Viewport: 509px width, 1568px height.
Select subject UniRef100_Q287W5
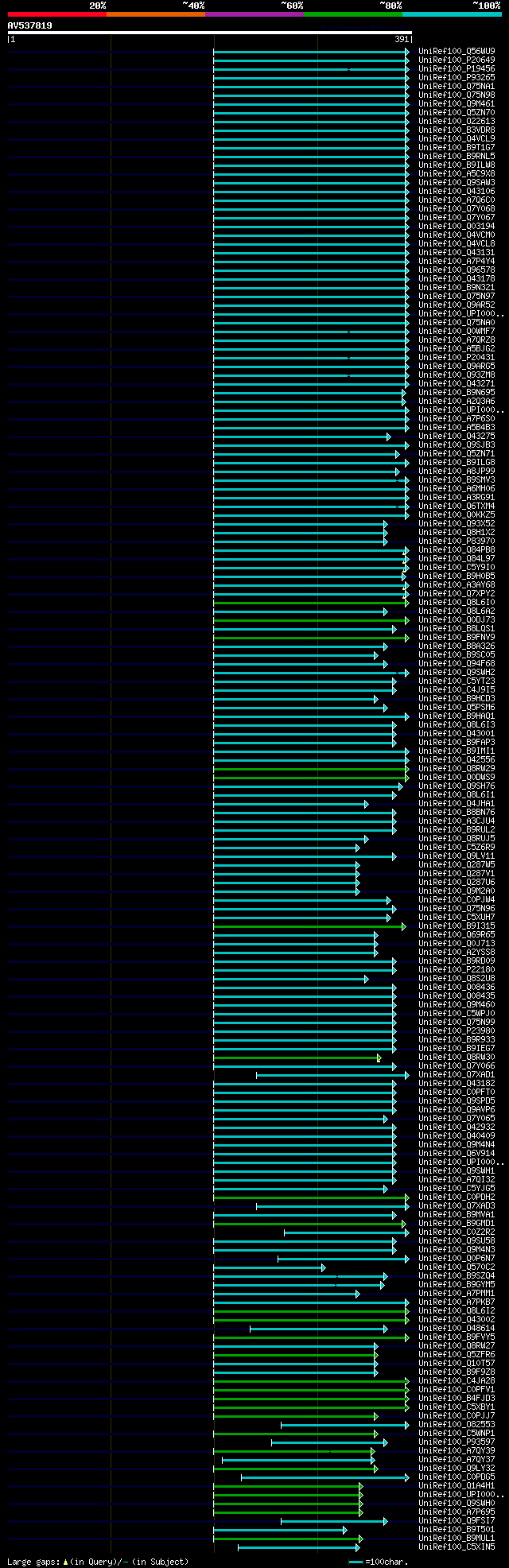[x=457, y=864]
